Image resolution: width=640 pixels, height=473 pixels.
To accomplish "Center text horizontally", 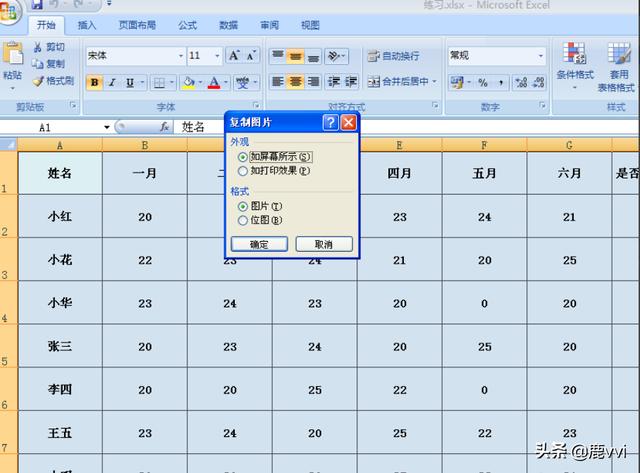I will [296, 82].
